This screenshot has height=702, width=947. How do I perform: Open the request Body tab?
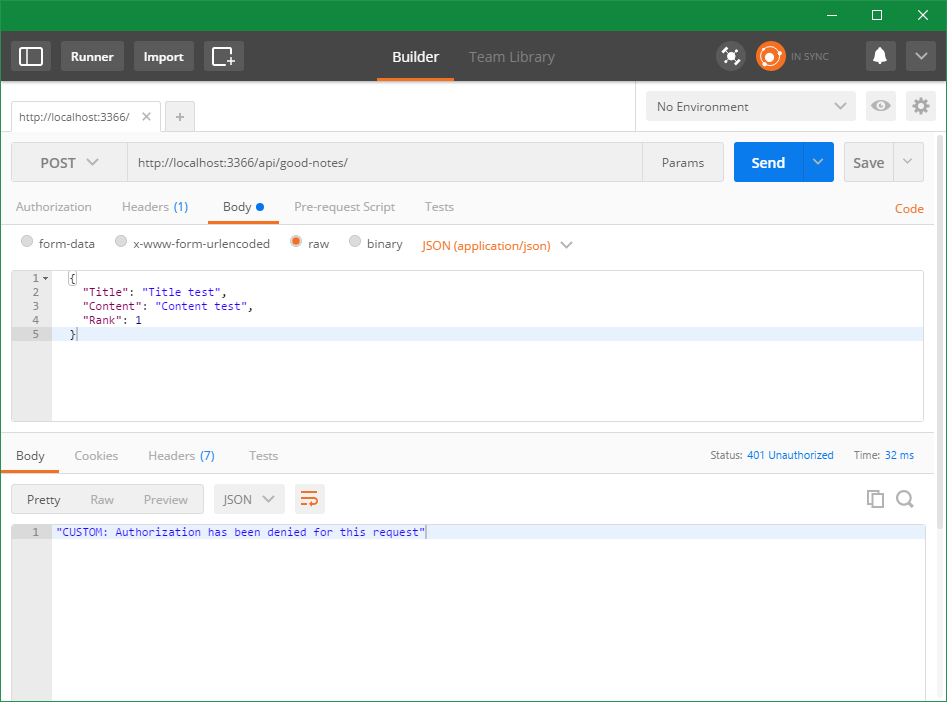pyautogui.click(x=243, y=207)
